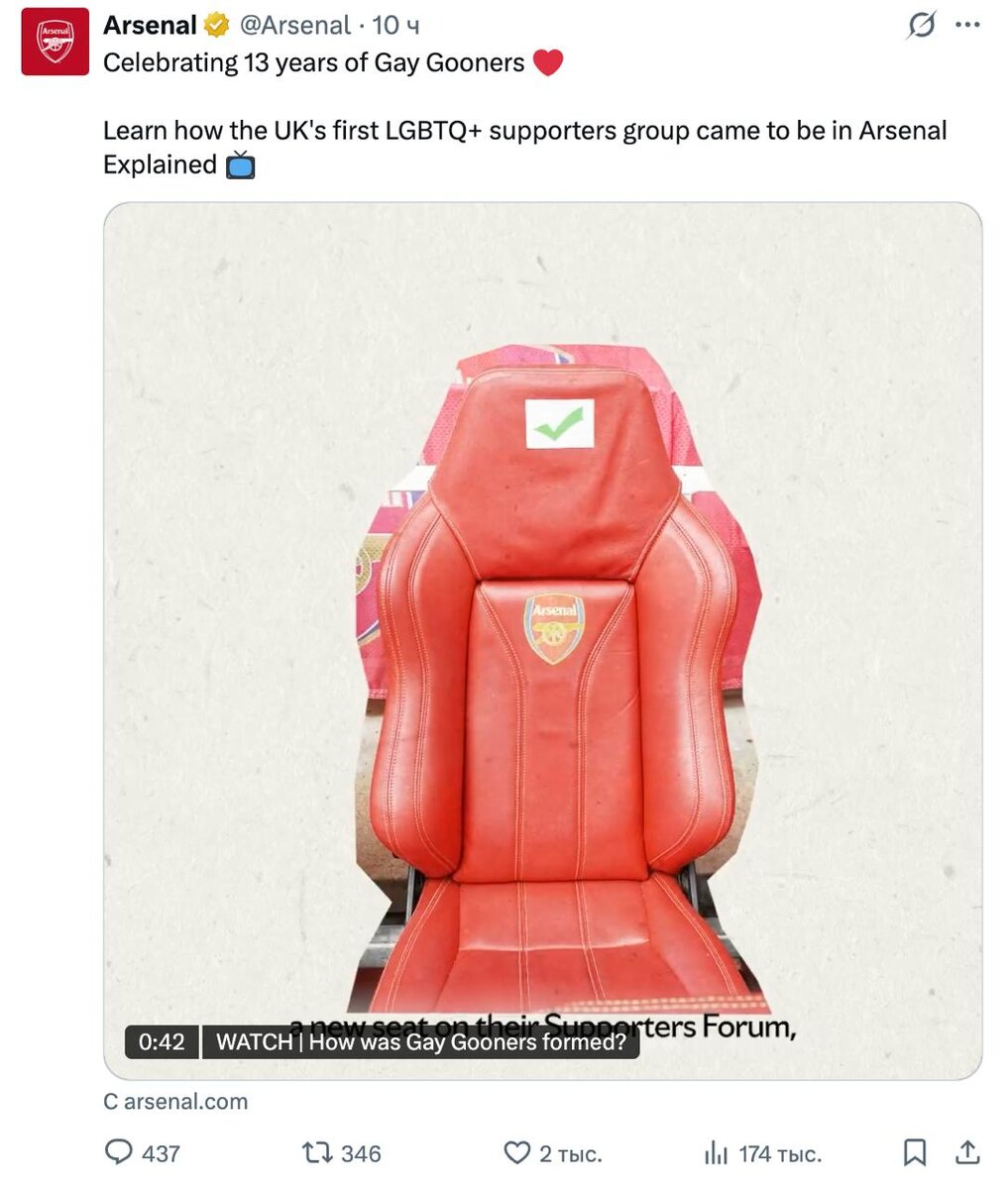Click the repost icon with 346 reposts
This screenshot has height=1189, width=1008.
(x=316, y=1152)
